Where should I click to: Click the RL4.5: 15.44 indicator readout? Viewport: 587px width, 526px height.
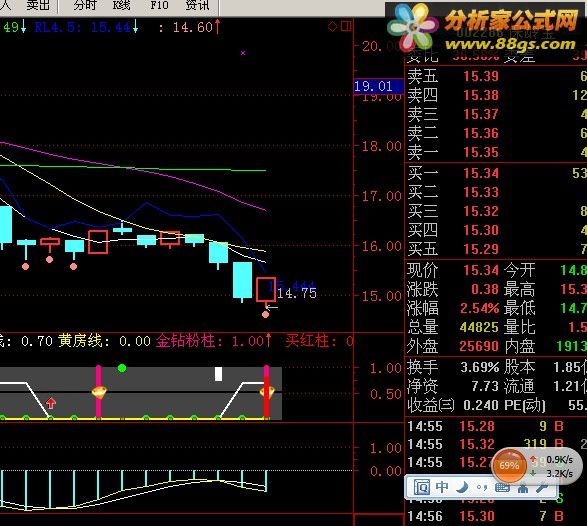pos(86,27)
